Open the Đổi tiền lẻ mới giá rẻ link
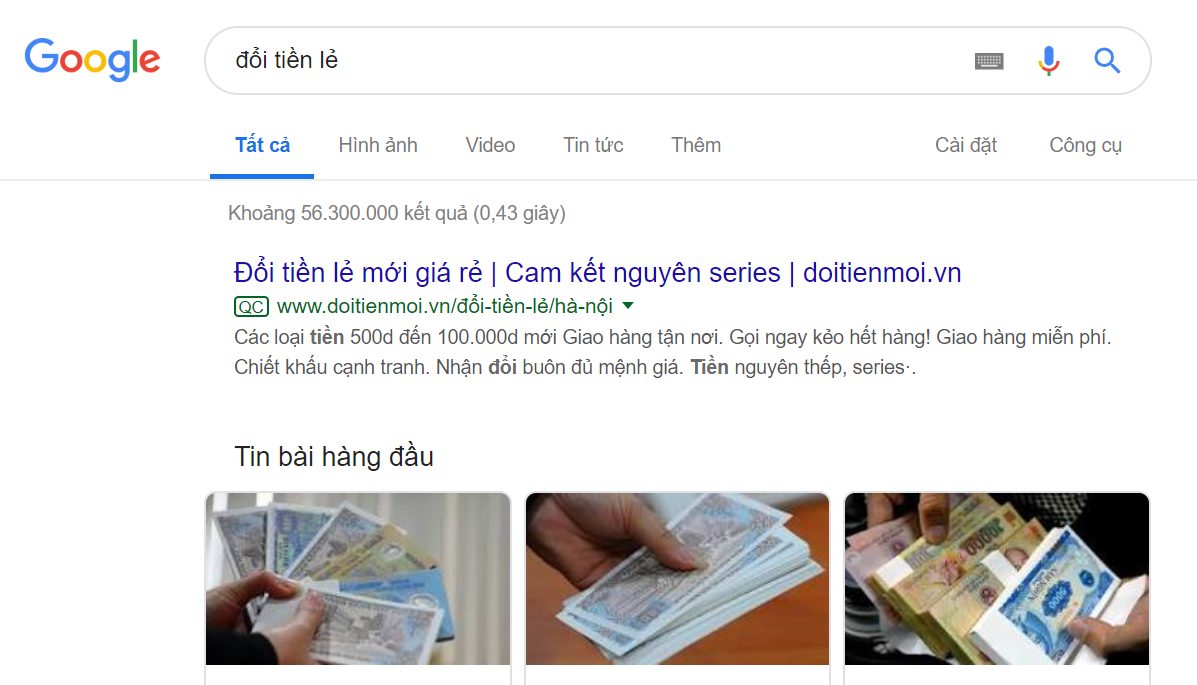The height and width of the screenshot is (685, 1197). 597,273
